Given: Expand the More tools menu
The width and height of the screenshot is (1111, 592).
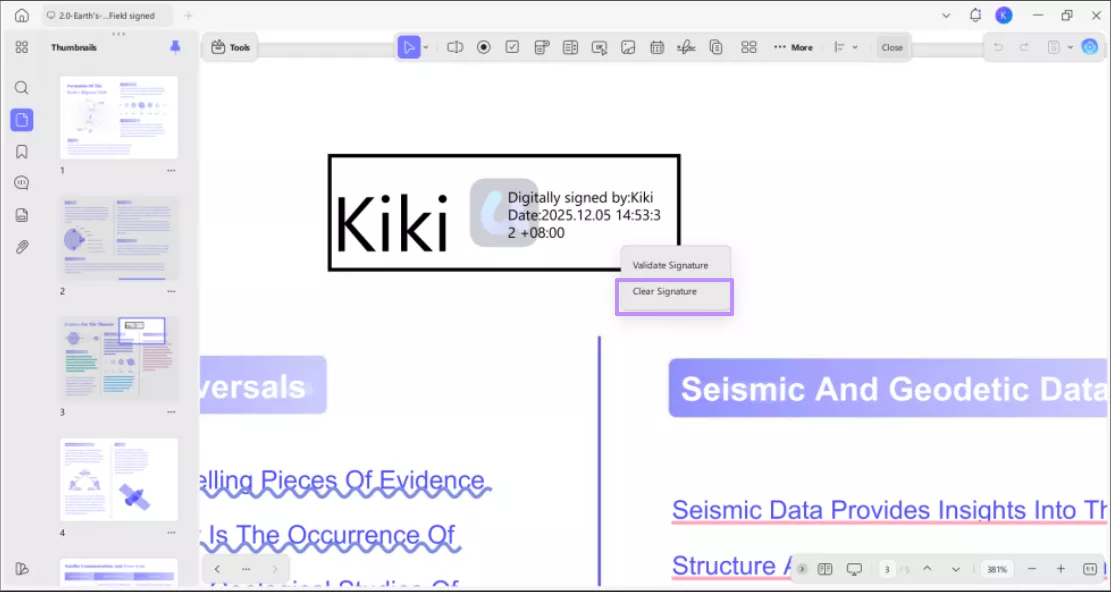Looking at the screenshot, I should pyautogui.click(x=793, y=46).
